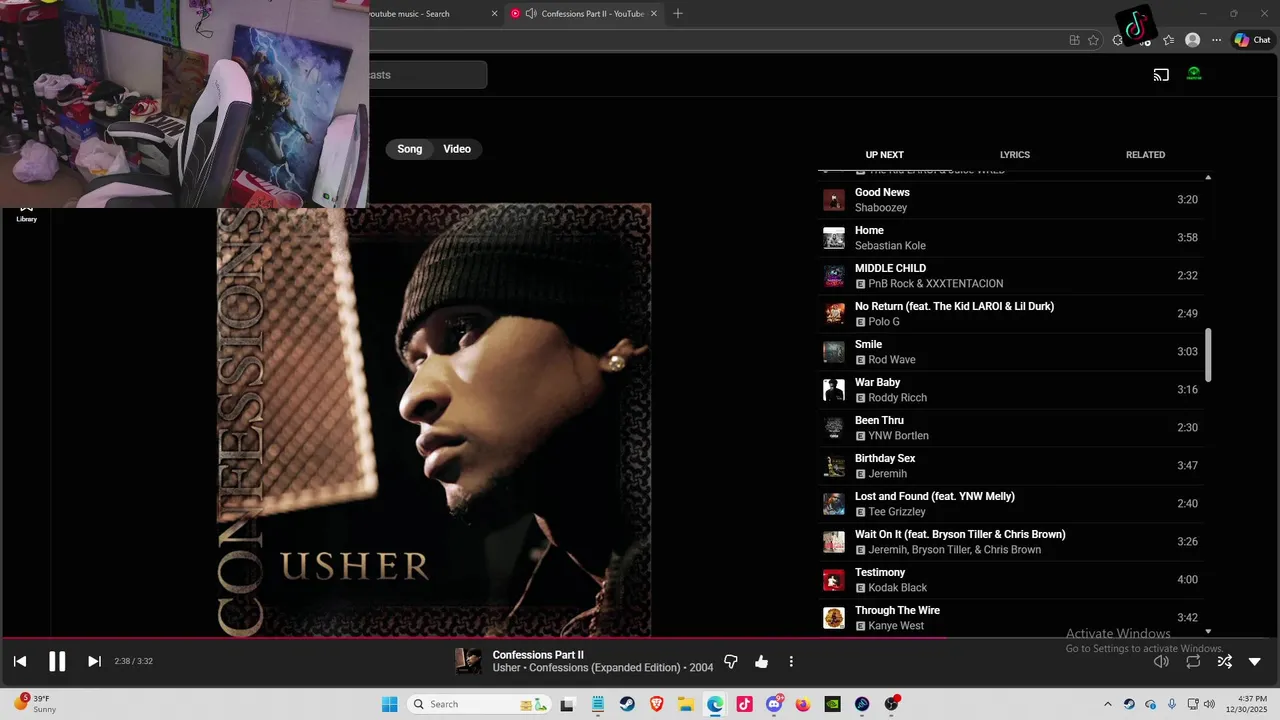Open the RELATED tab

coord(1145,155)
